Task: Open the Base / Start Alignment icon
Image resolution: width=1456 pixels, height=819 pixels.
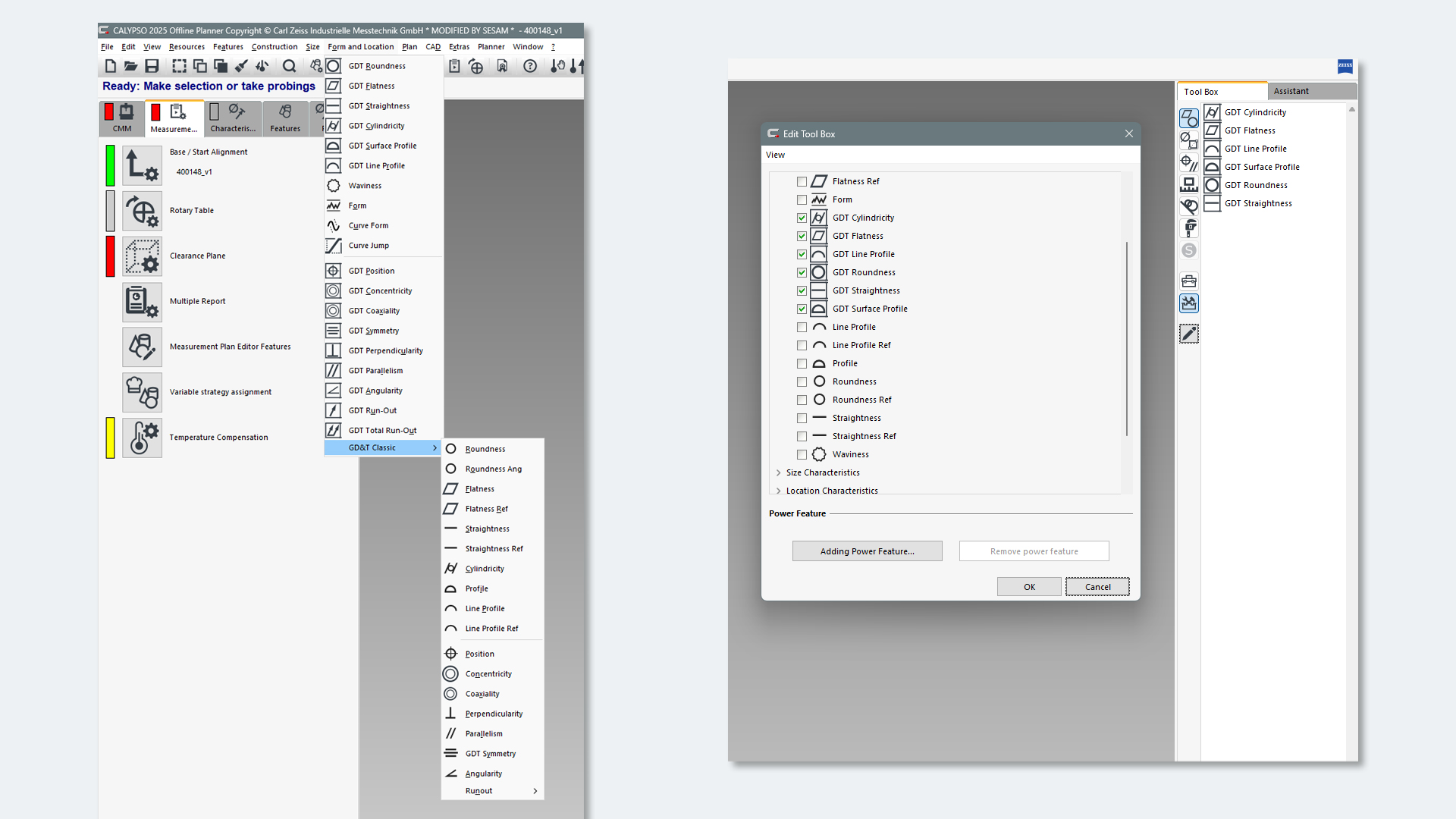Action: coord(142,165)
